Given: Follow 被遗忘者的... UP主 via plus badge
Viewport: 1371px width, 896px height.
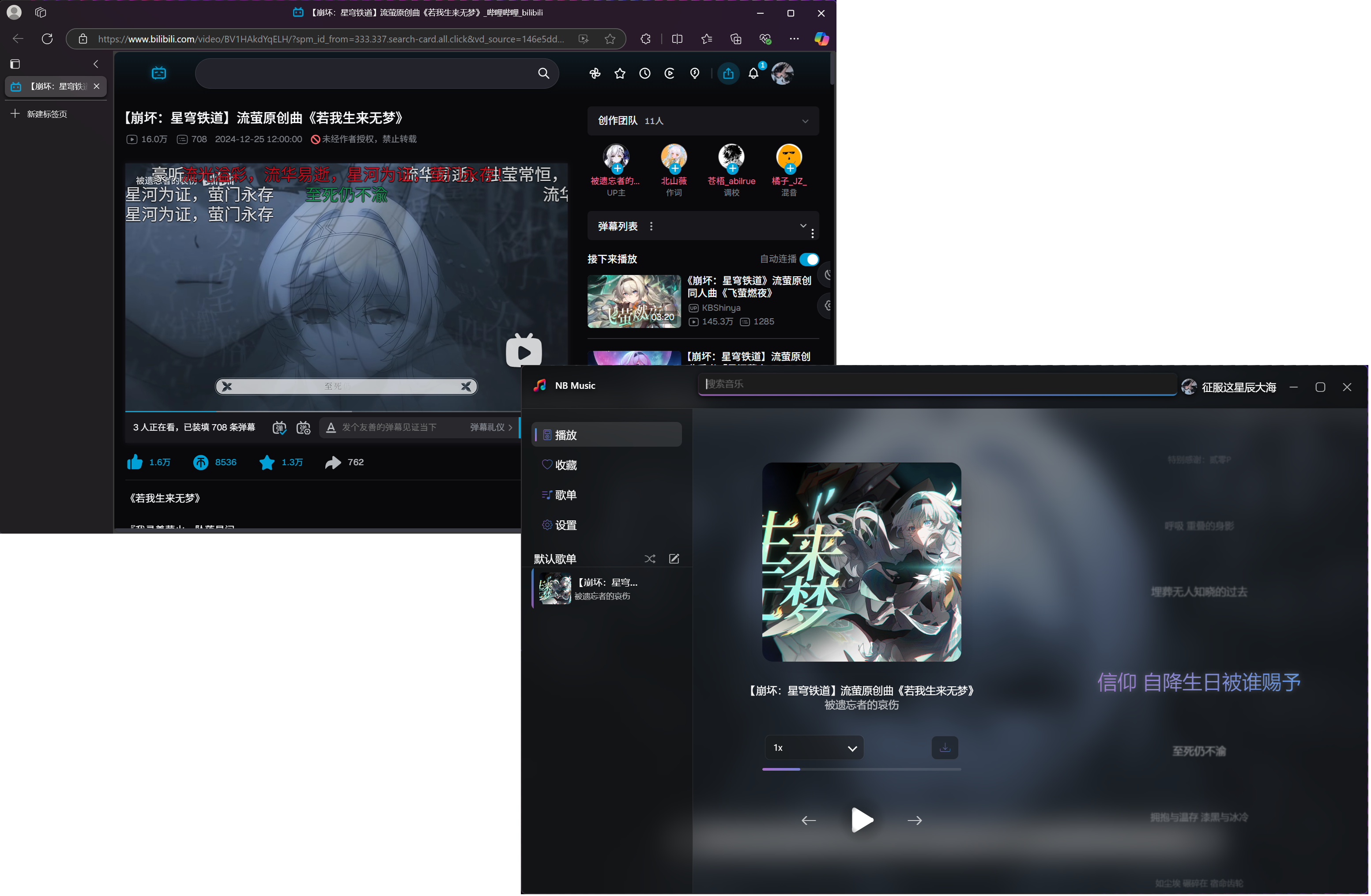Looking at the screenshot, I should [618, 169].
